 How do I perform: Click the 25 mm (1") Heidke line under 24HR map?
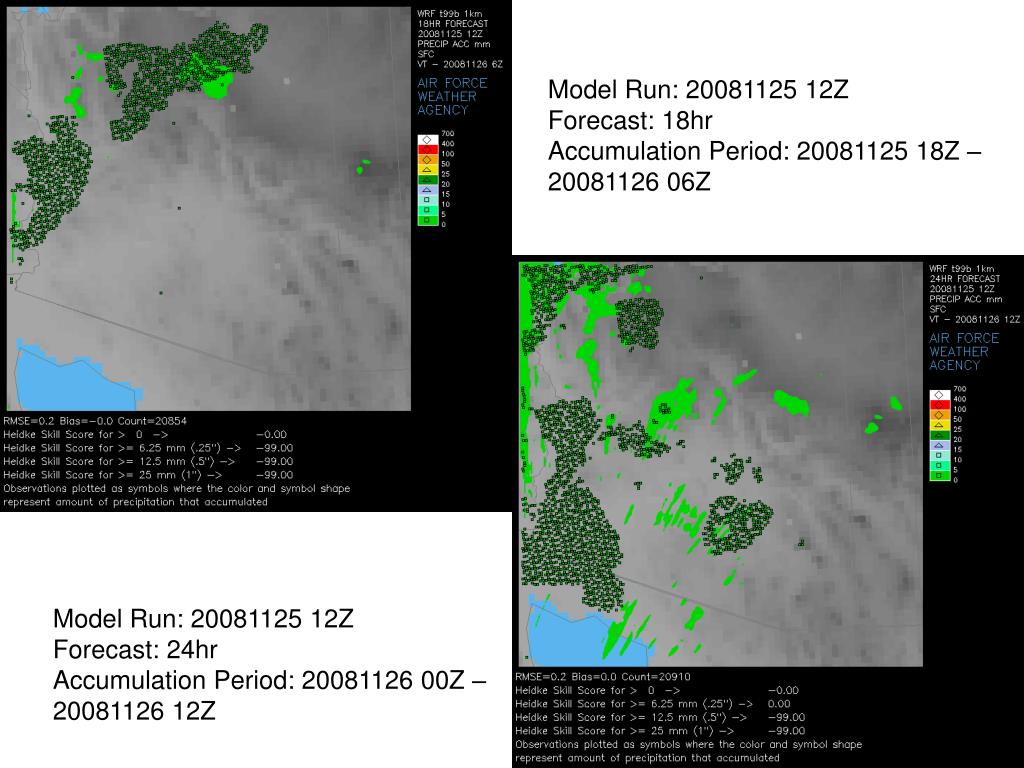660,731
